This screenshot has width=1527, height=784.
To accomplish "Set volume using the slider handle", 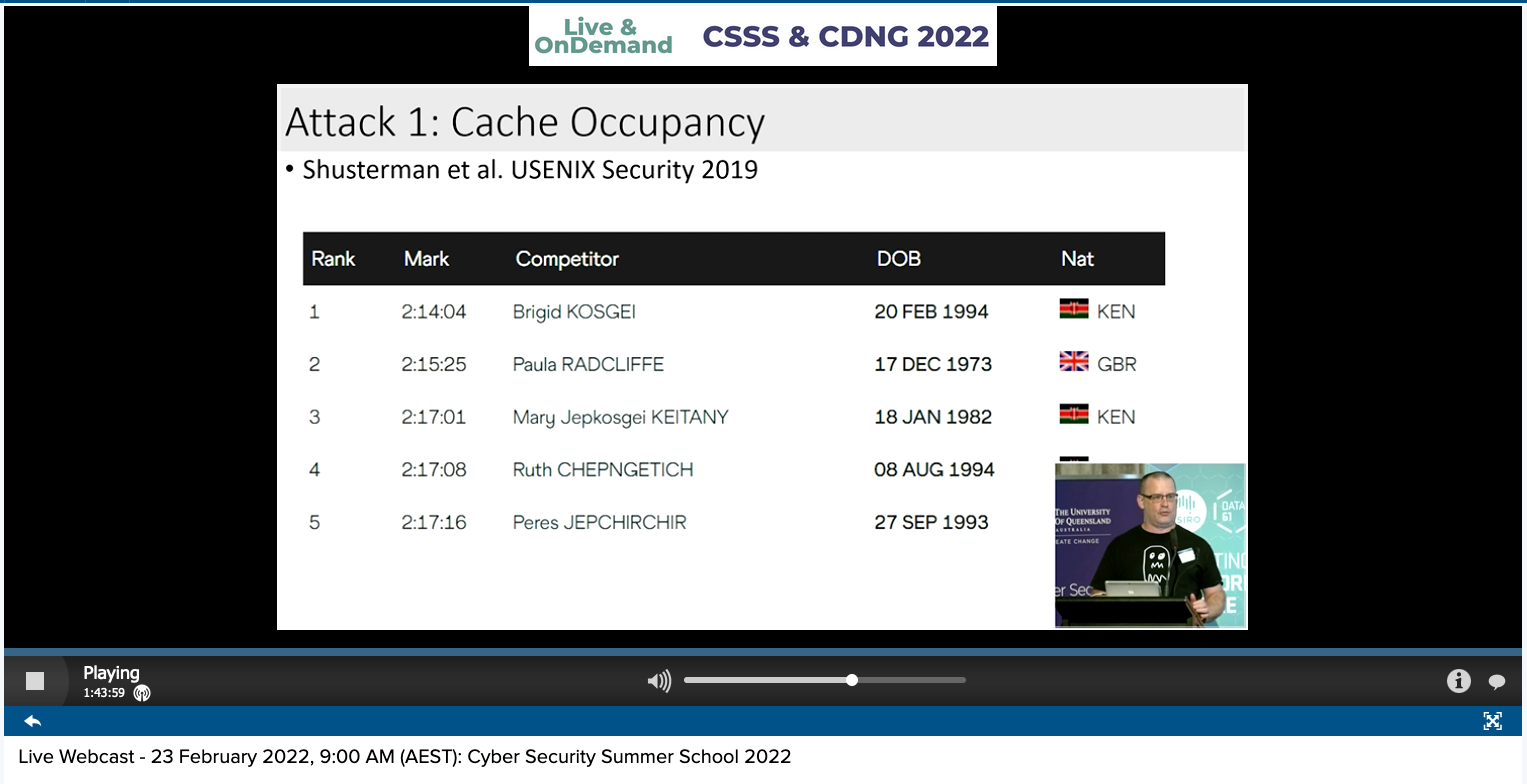I will pyautogui.click(x=852, y=680).
